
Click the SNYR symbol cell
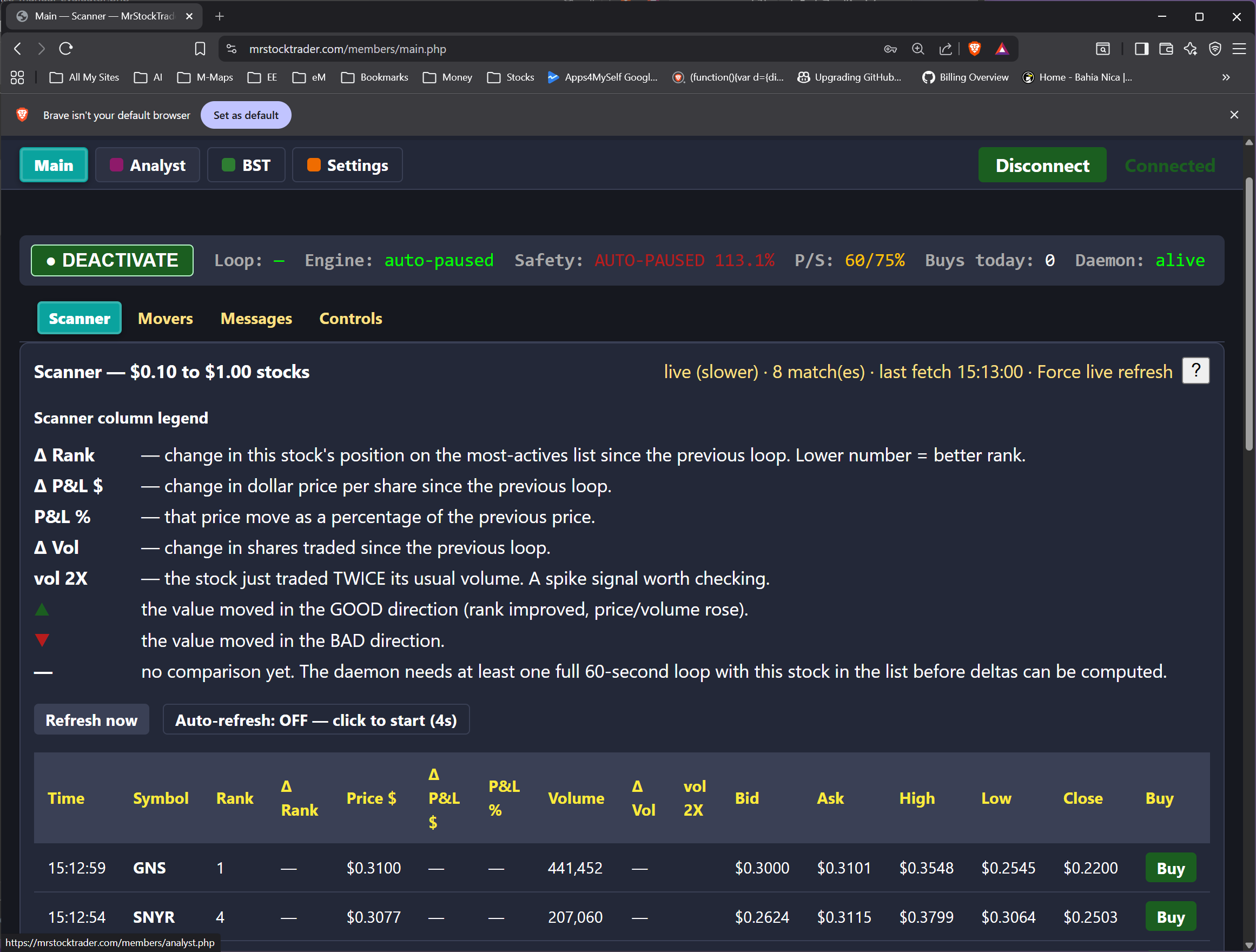point(154,917)
